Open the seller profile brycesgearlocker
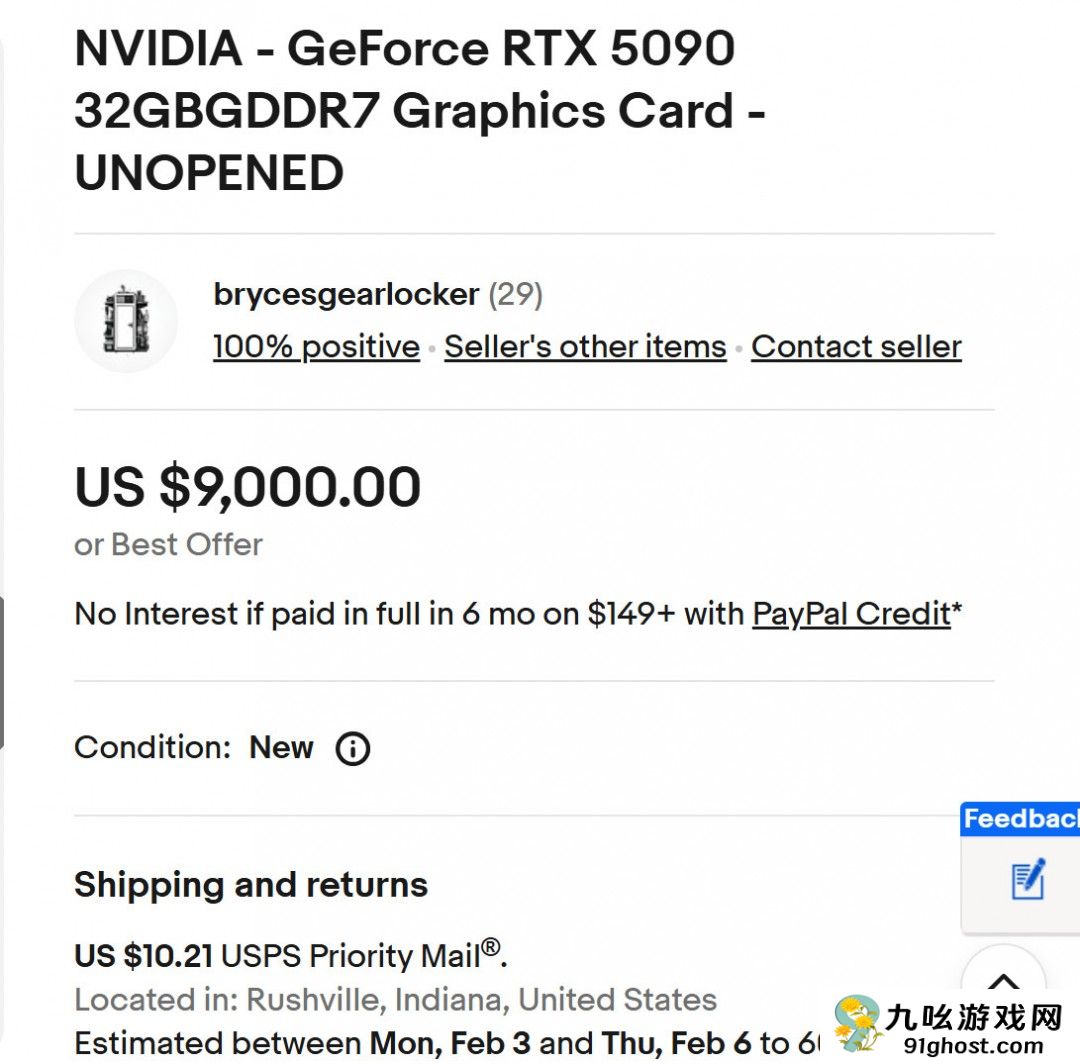The height and width of the screenshot is (1064, 1080). [x=343, y=294]
